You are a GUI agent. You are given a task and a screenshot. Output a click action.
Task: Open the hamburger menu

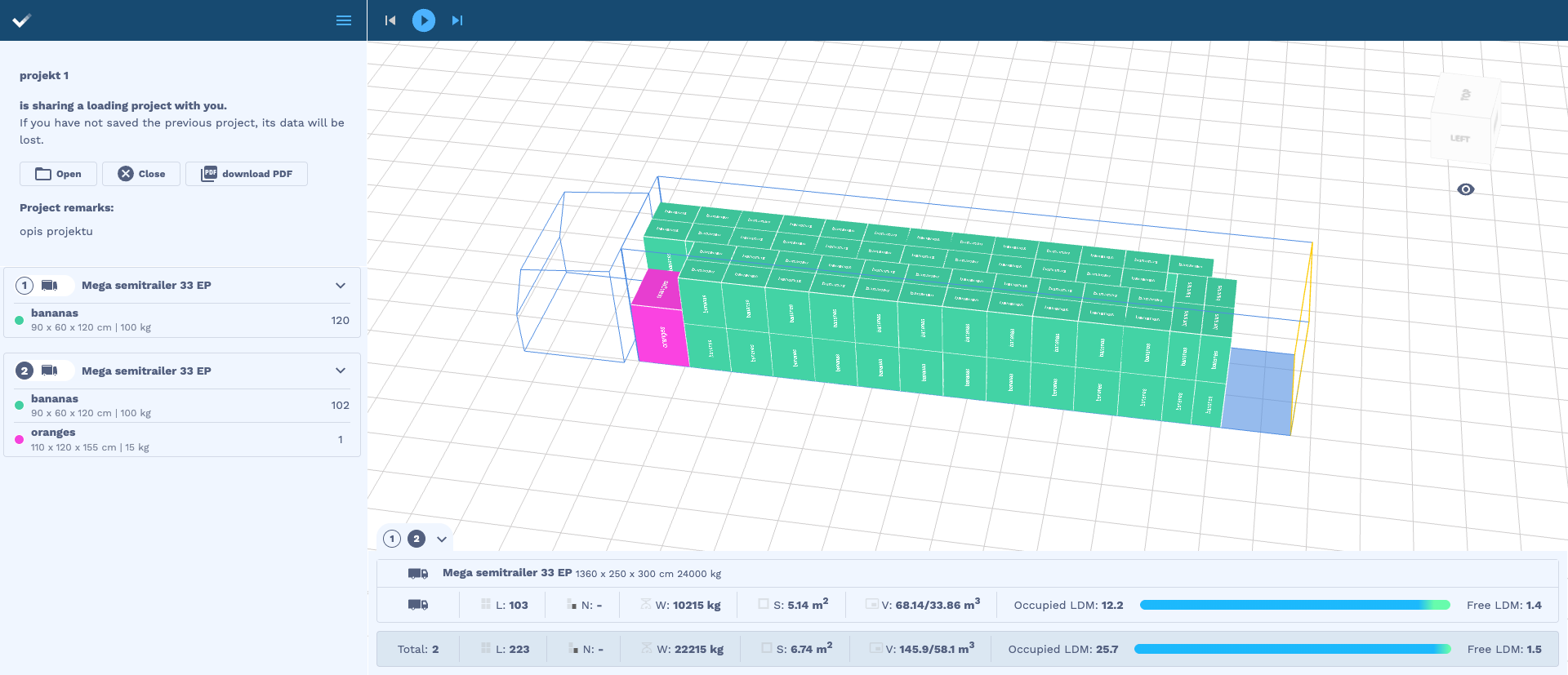[344, 20]
